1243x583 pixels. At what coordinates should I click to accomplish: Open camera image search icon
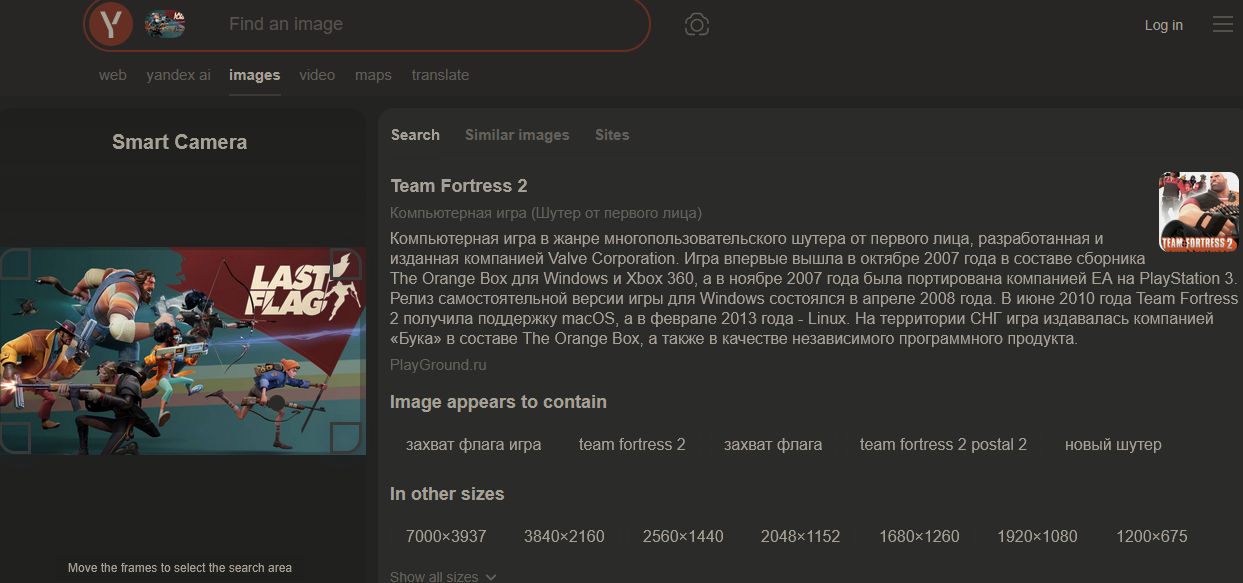(x=697, y=25)
